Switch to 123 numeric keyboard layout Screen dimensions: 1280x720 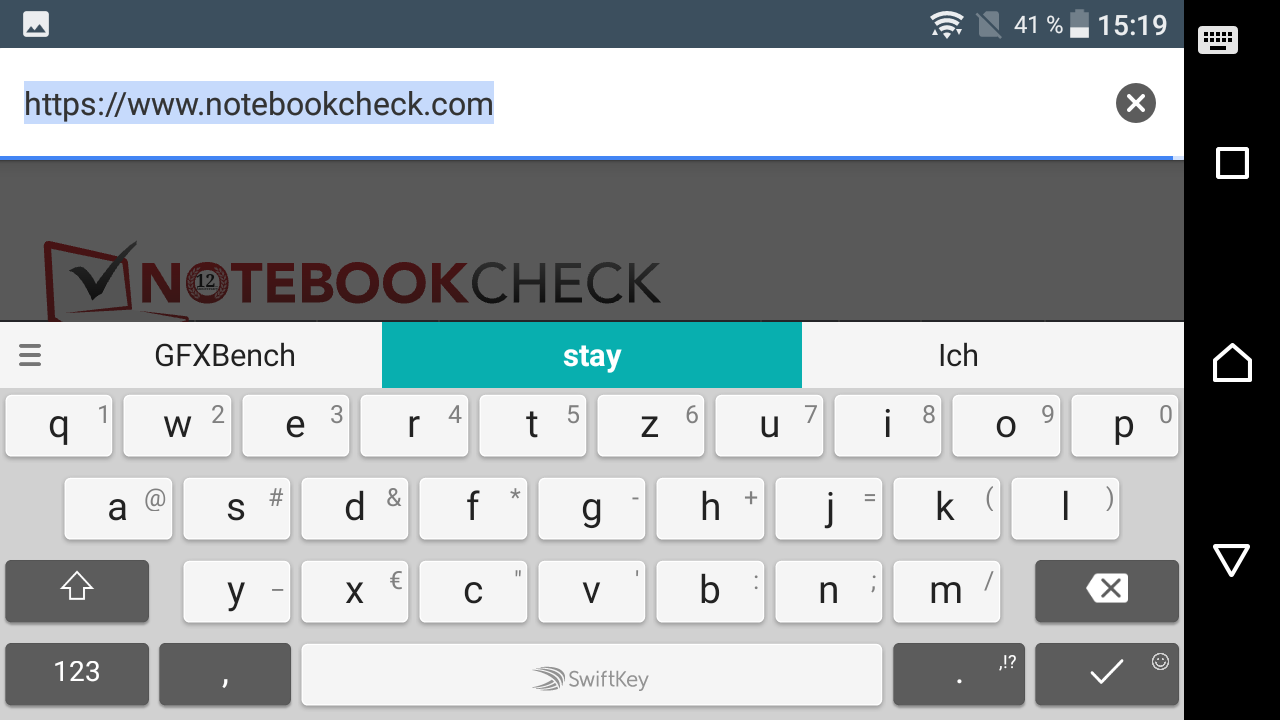(x=77, y=673)
